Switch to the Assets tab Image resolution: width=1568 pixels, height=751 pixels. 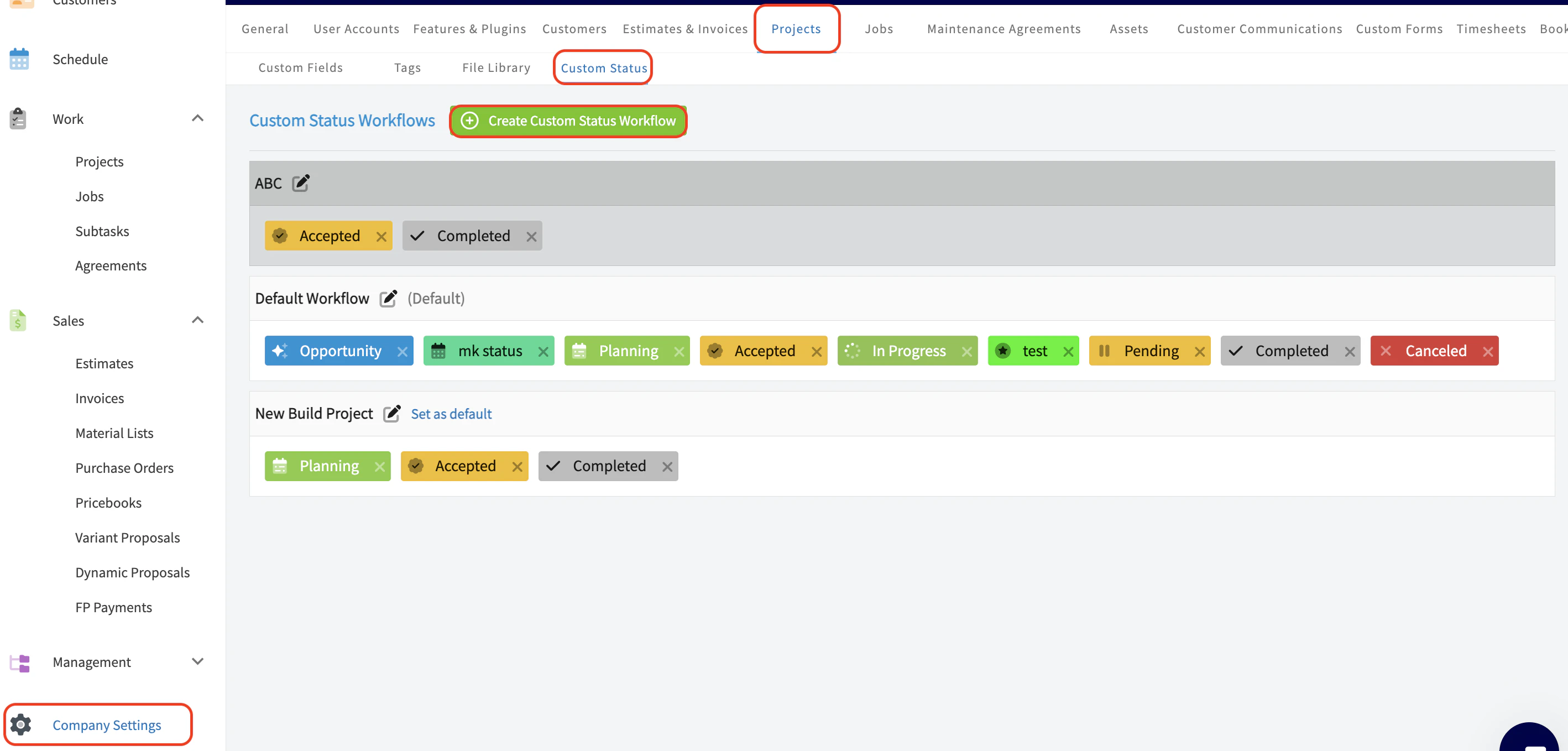tap(1128, 29)
